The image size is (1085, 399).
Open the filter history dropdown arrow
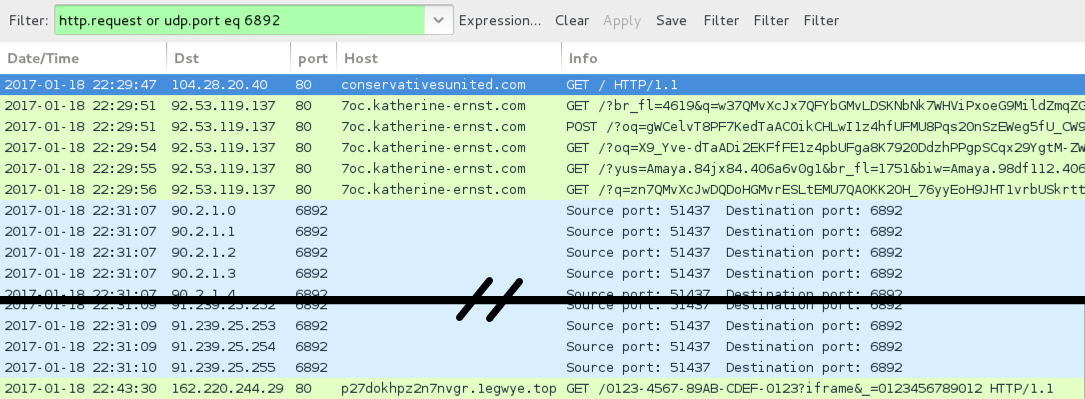point(439,20)
